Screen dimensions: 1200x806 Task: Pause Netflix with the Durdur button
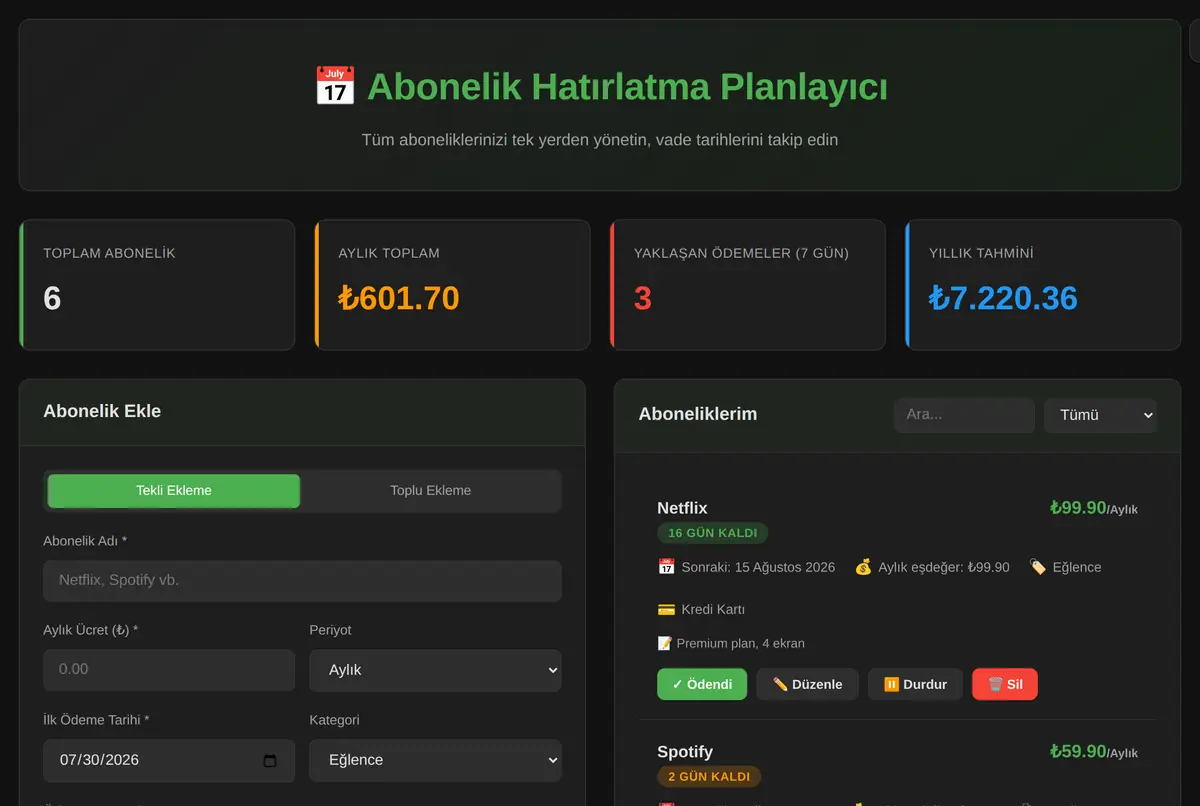point(915,684)
